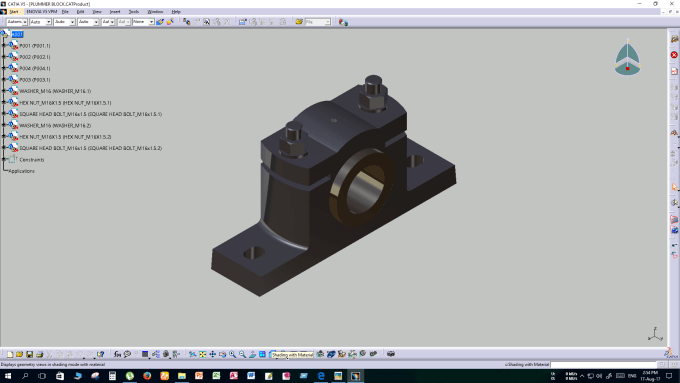680x383 pixels.
Task: Open the Insert menu
Action: (115, 12)
